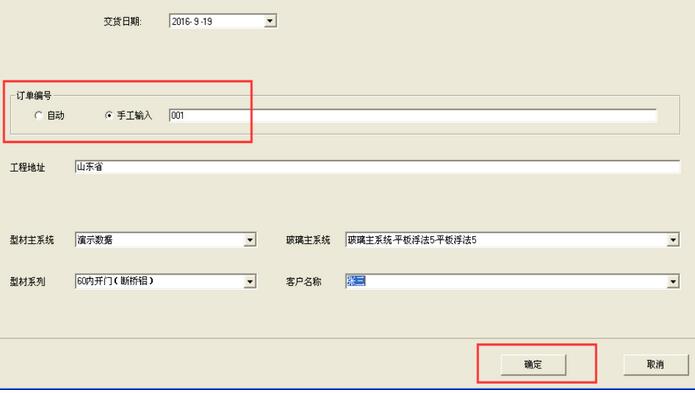Click the 客户名称 label
Viewport: 695px width, 393px height.
pyautogui.click(x=304, y=281)
